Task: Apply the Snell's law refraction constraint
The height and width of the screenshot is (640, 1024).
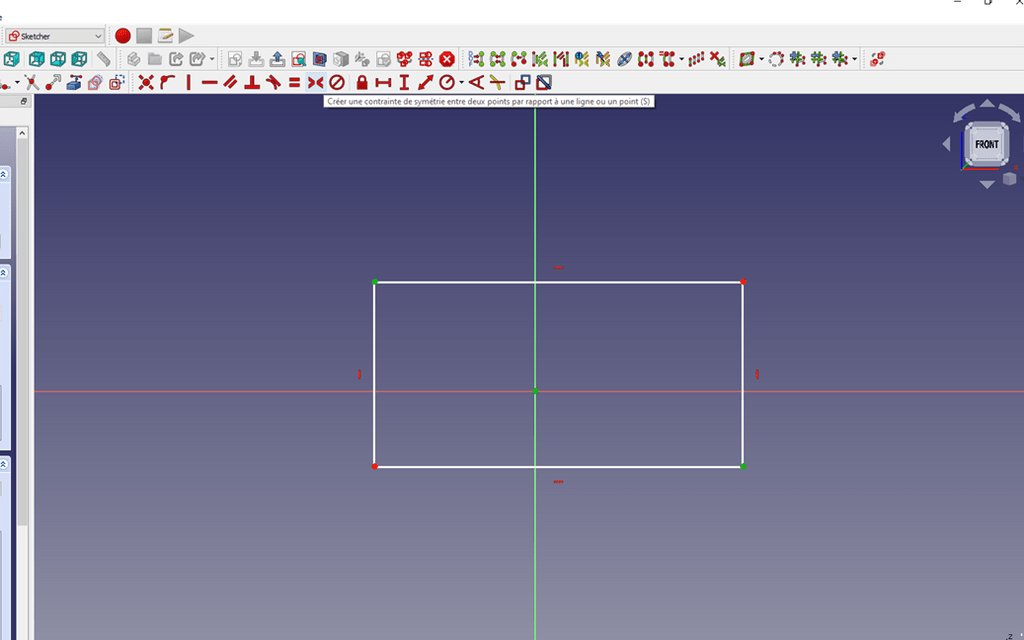Action: (x=498, y=82)
